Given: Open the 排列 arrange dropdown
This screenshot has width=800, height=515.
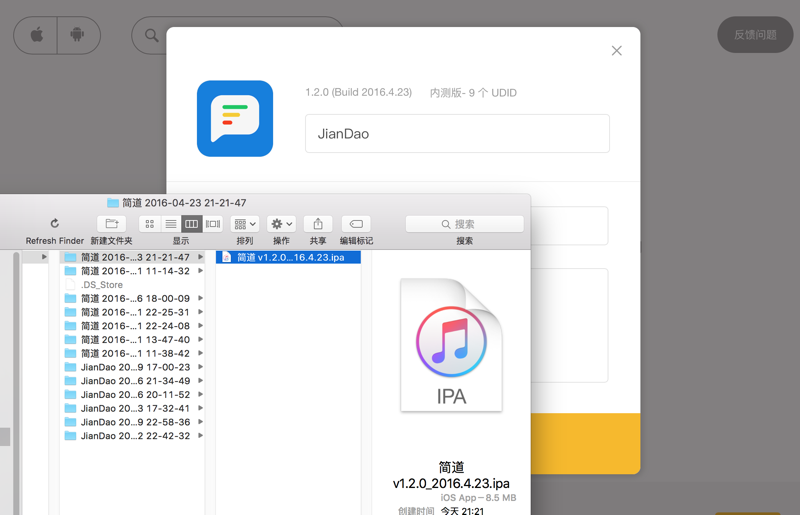Looking at the screenshot, I should (x=245, y=224).
